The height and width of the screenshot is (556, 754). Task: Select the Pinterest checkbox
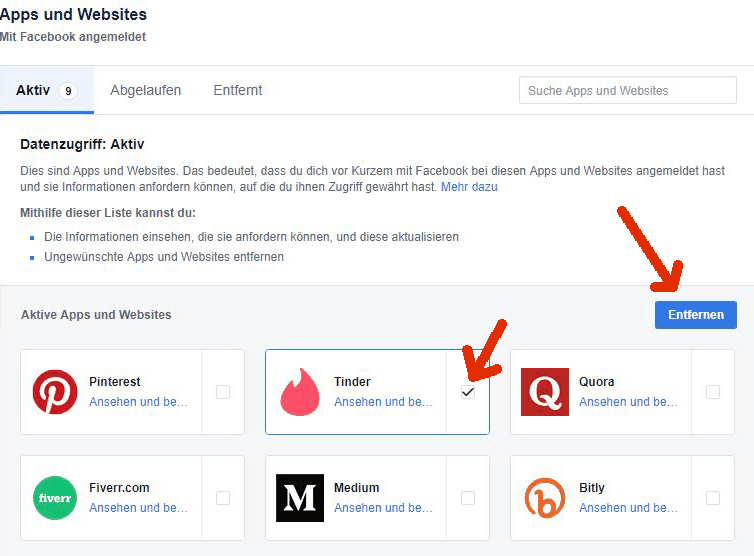coord(223,392)
